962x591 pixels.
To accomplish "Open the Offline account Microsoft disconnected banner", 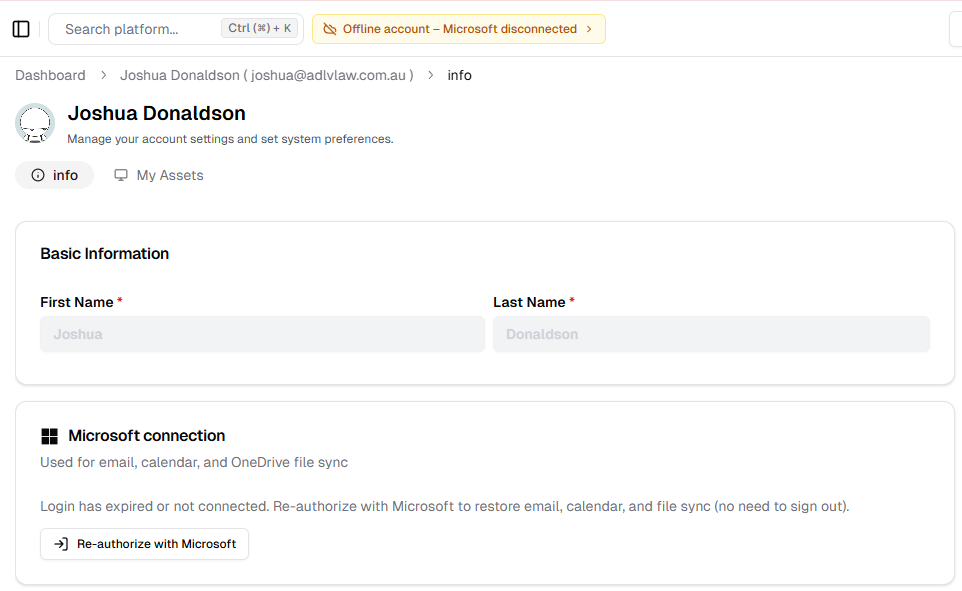I will tap(459, 29).
